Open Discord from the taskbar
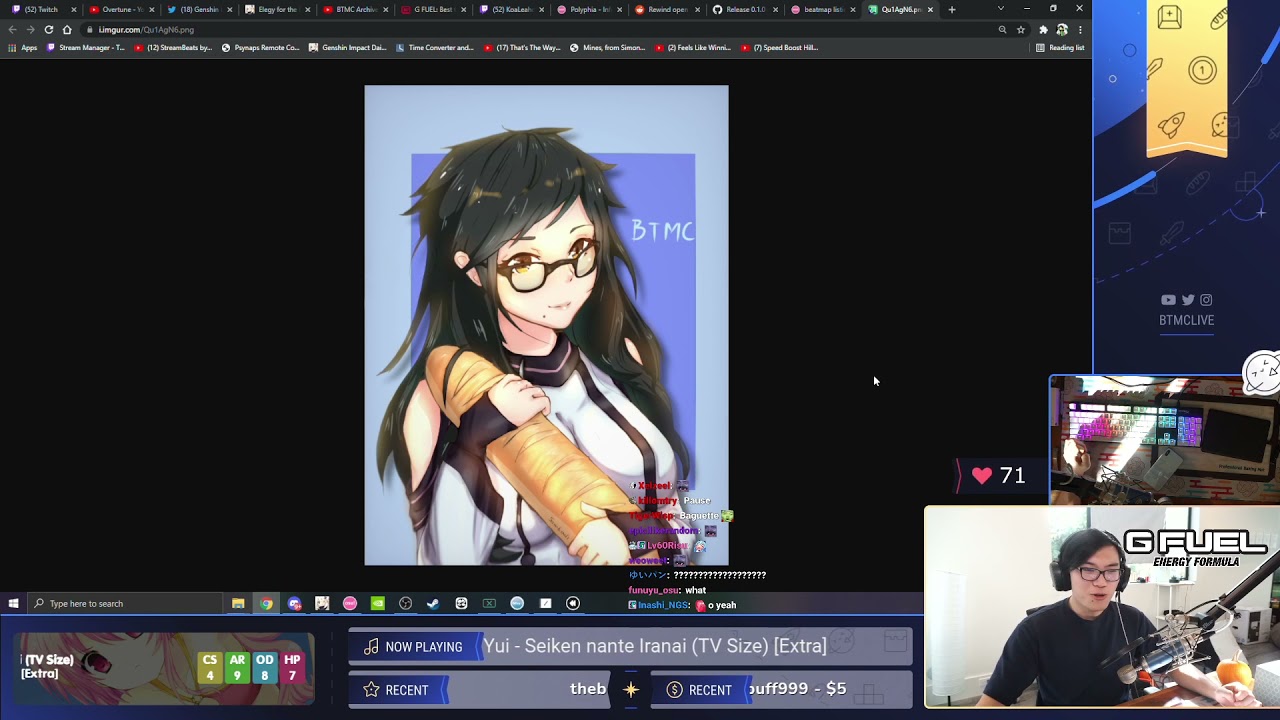 [294, 604]
